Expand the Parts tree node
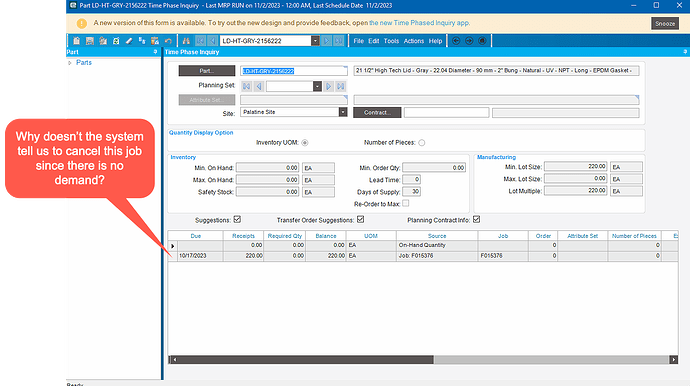This screenshot has height=386, width=690. pyautogui.click(x=70, y=63)
